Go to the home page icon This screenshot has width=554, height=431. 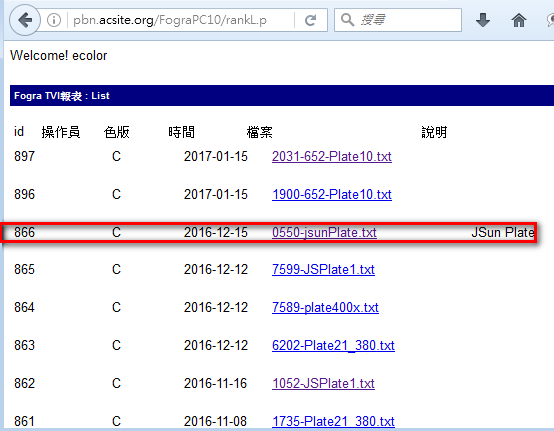coord(519,20)
